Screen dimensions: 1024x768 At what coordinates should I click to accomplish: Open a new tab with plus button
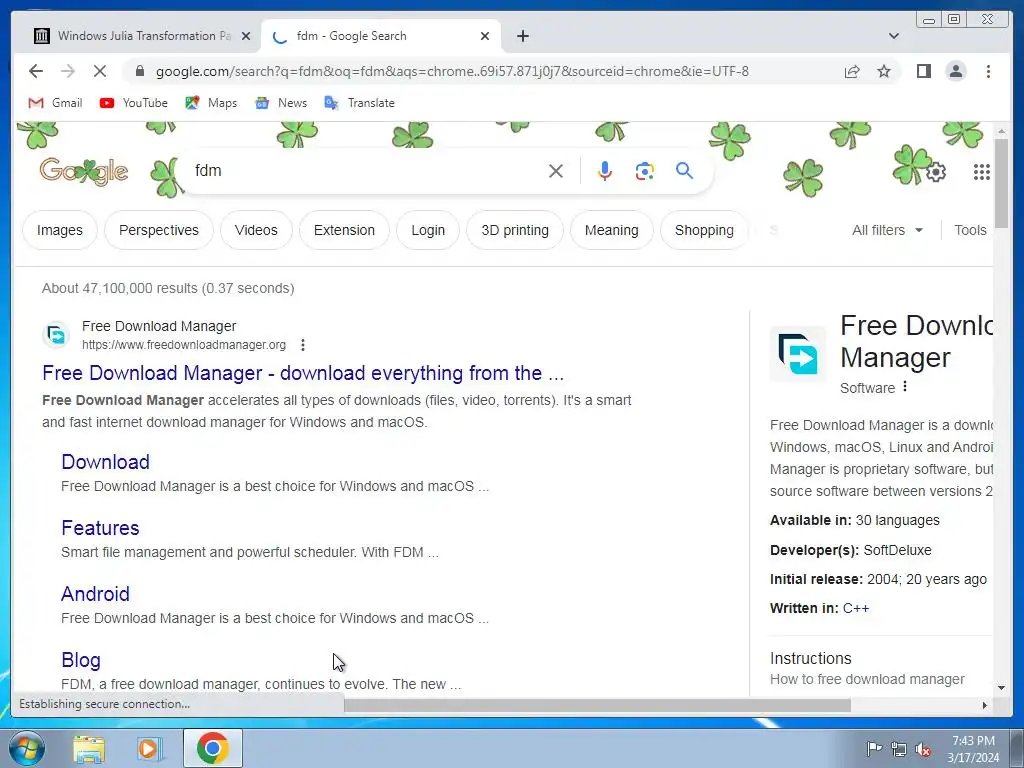click(522, 36)
